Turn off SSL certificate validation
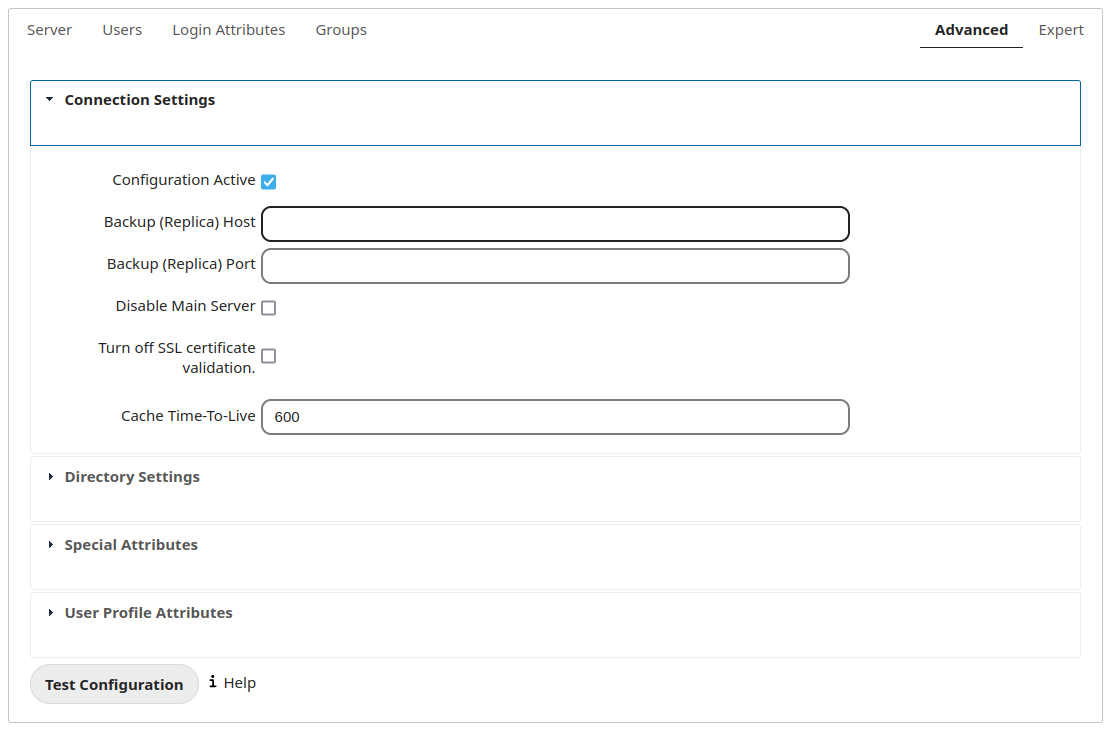 (x=268, y=356)
